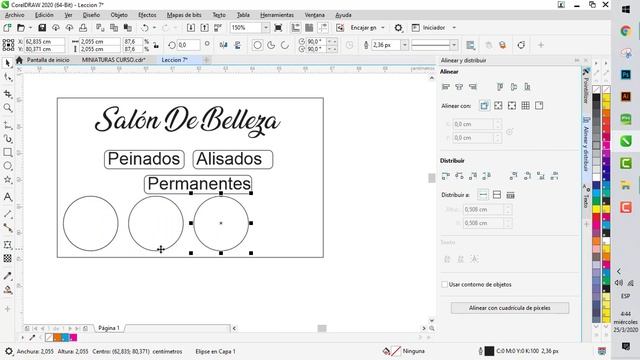The image size is (640, 360).
Task: Switch to MINIATURAS CURSO.cdr tab
Action: (x=113, y=60)
